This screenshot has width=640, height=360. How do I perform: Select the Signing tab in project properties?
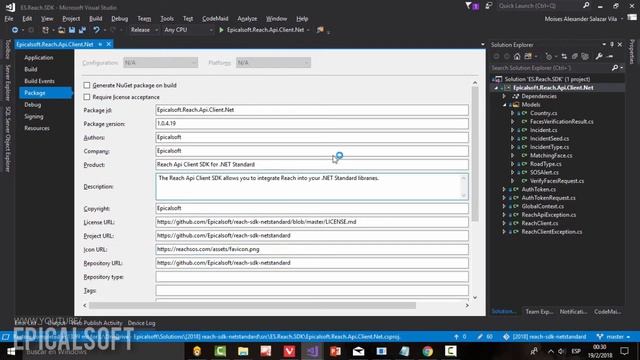coord(33,117)
